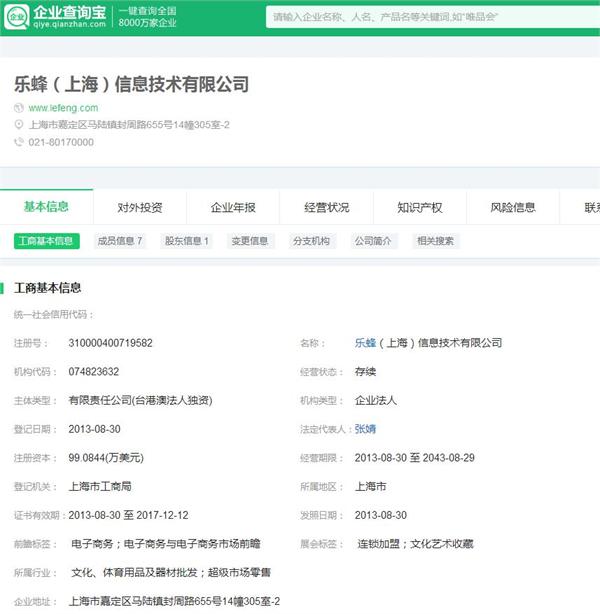The height and width of the screenshot is (614, 600).
Task: Click the header address line below website
Action: [x=129, y=125]
